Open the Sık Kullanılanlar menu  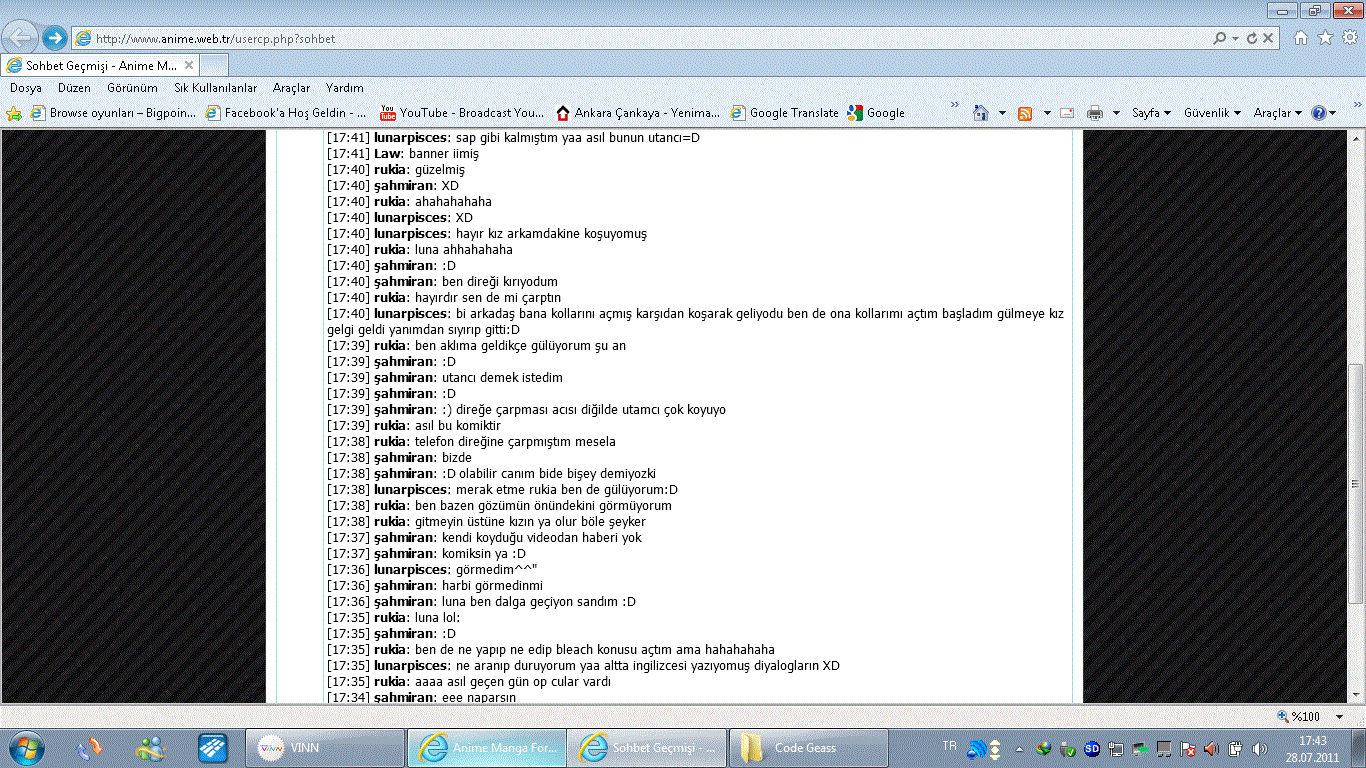[x=215, y=88]
